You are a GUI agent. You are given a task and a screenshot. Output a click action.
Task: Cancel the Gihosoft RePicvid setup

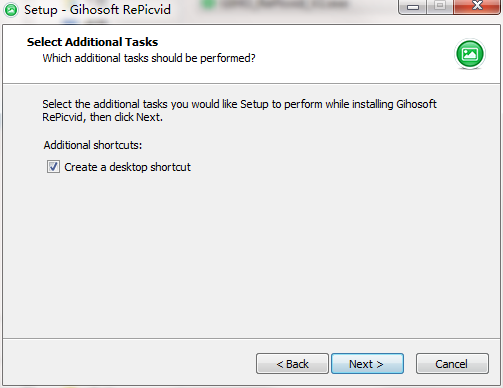(452, 364)
